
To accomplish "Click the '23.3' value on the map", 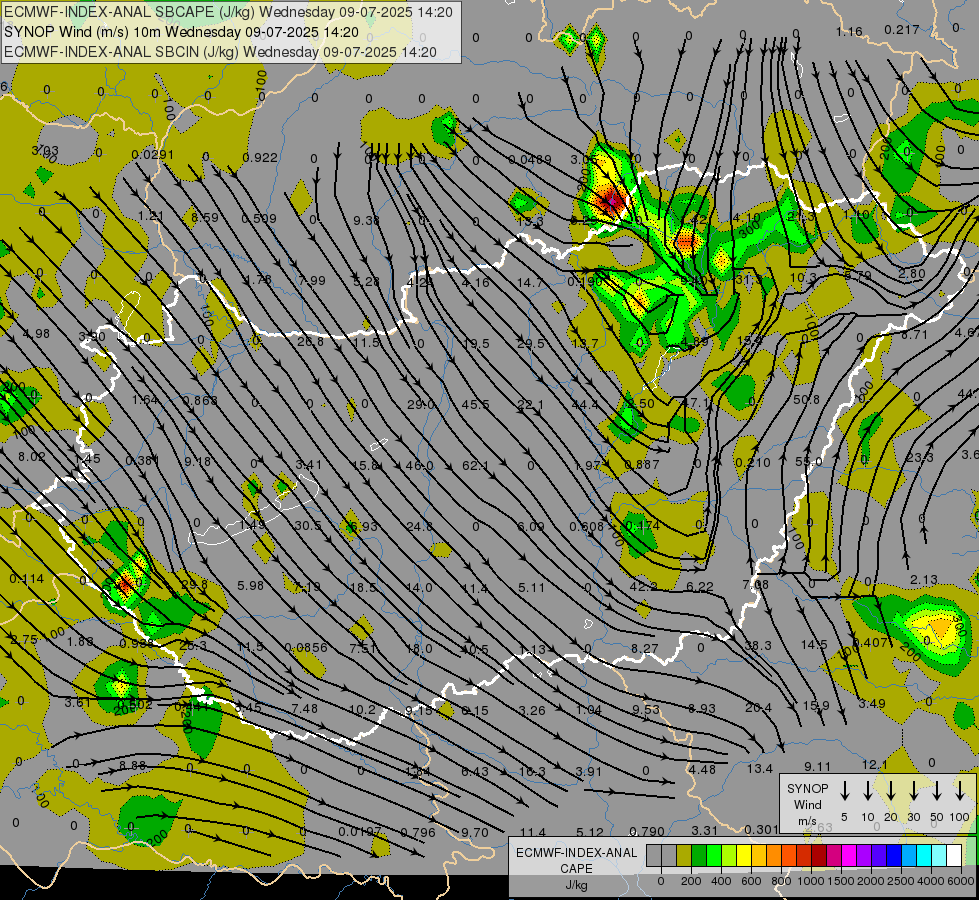I will pyautogui.click(x=920, y=458).
